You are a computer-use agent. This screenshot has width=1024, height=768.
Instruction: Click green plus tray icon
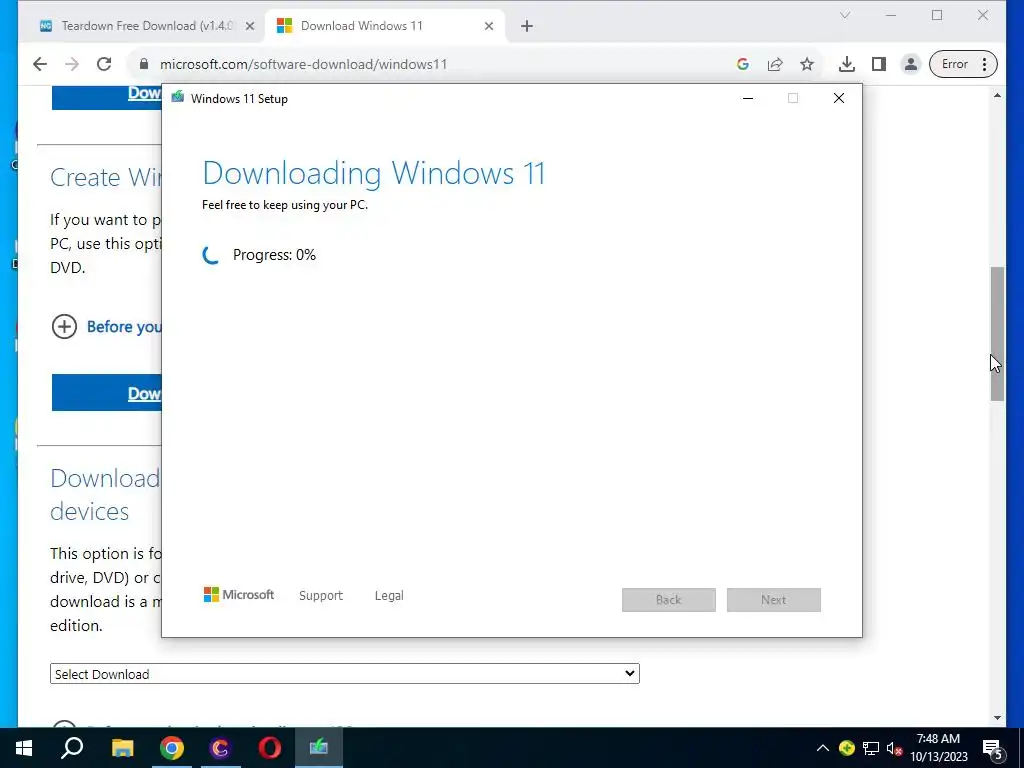(x=847, y=748)
